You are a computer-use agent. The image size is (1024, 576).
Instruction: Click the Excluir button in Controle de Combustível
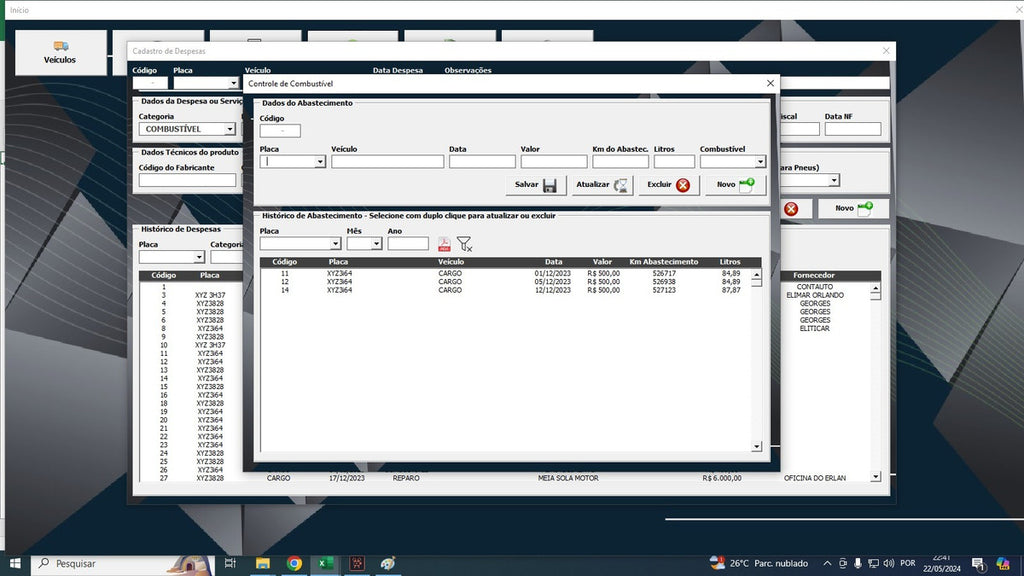point(669,185)
